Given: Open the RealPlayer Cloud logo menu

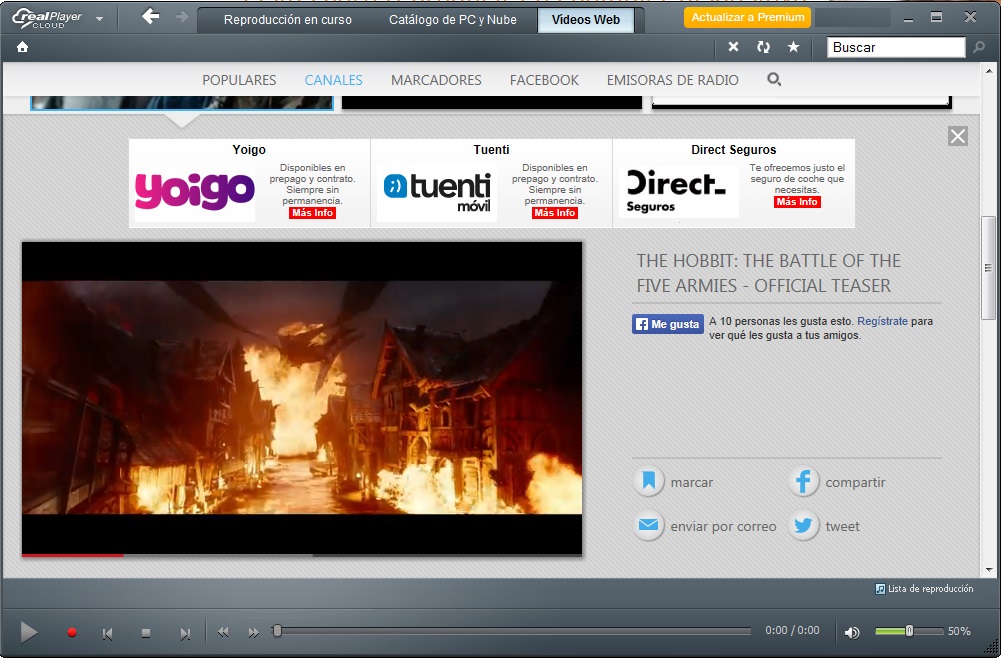Looking at the screenshot, I should coord(57,18).
